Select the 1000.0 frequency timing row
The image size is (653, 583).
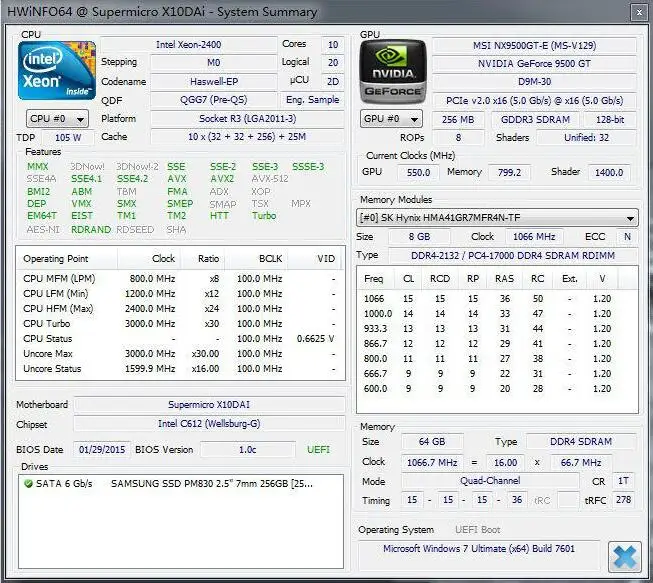coord(497,314)
